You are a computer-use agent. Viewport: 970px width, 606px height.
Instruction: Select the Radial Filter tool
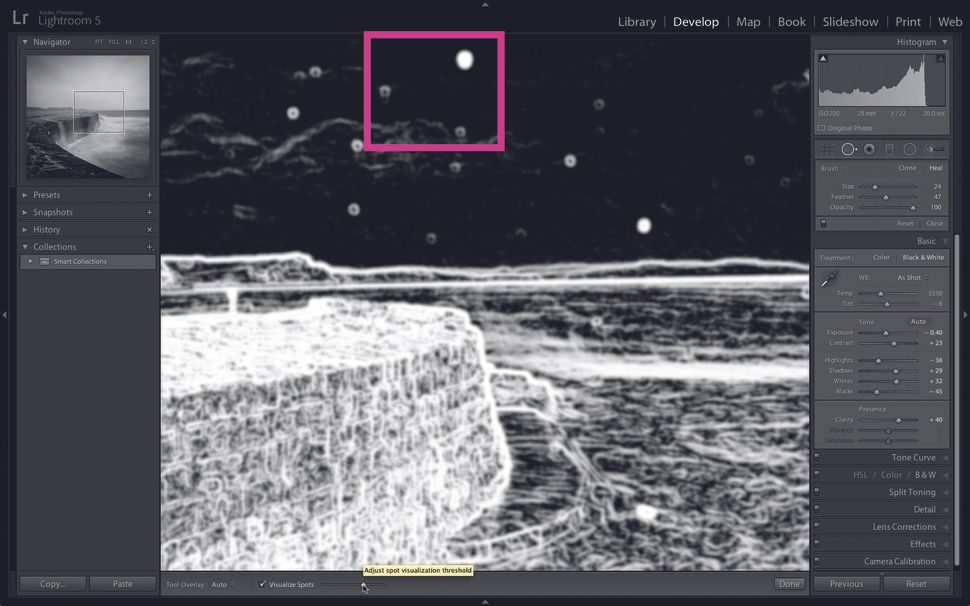click(x=910, y=148)
